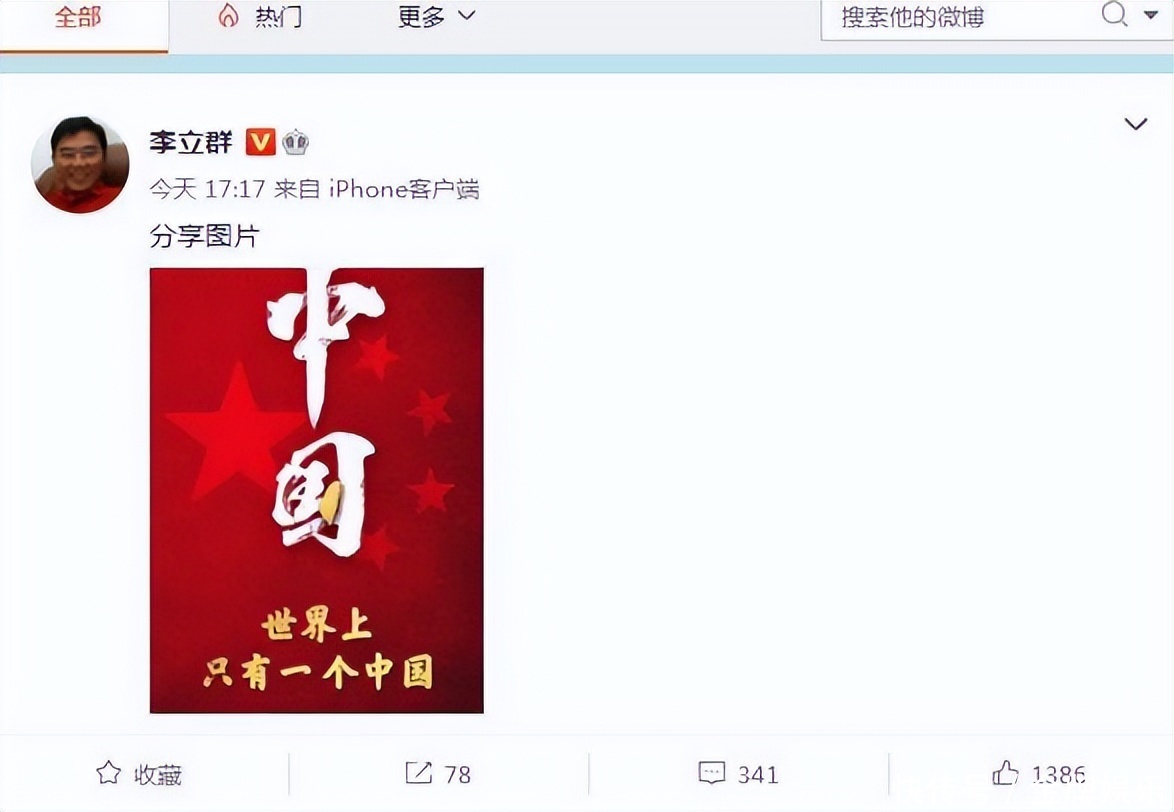Expand the post options chevron
The height and width of the screenshot is (812, 1174).
click(1136, 124)
